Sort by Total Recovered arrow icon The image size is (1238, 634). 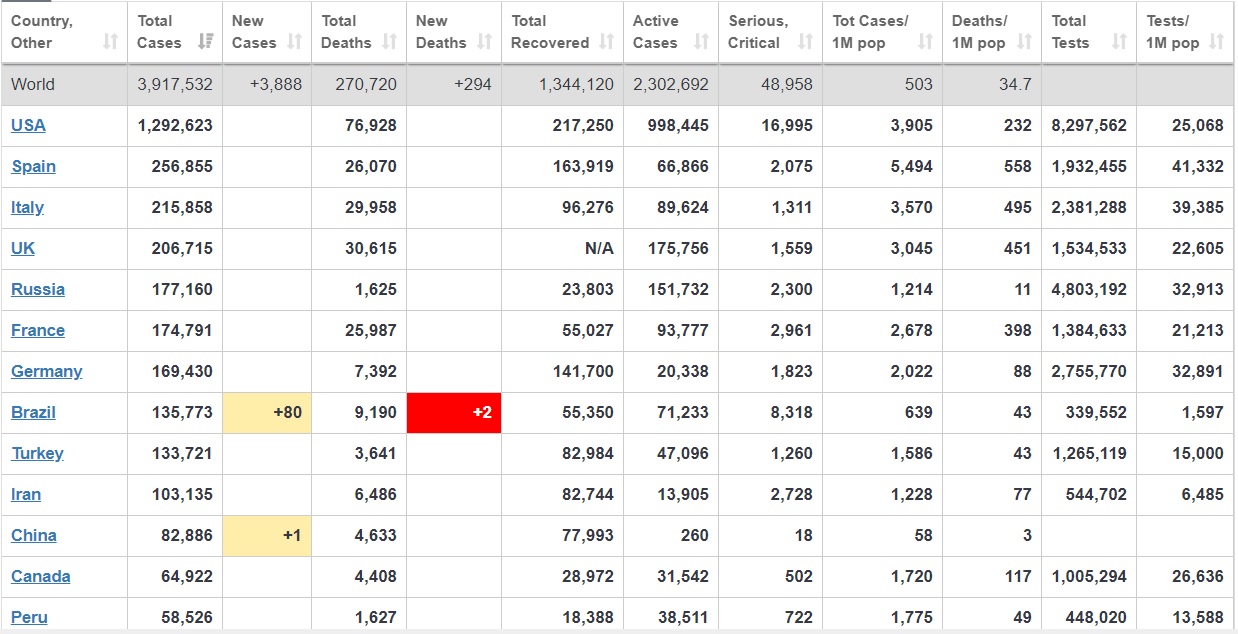(x=607, y=42)
